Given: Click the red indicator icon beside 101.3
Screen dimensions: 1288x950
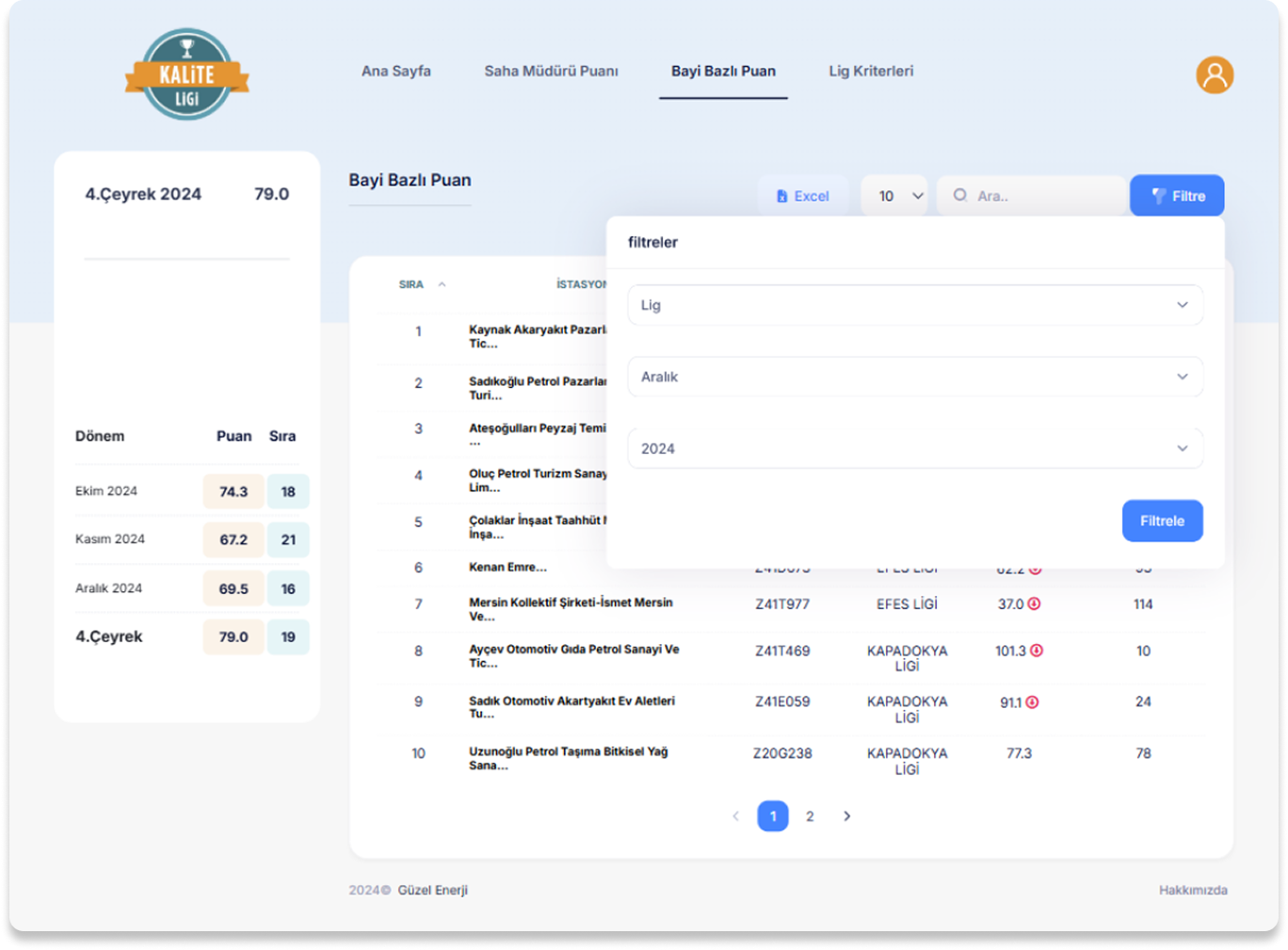Looking at the screenshot, I should [1037, 651].
